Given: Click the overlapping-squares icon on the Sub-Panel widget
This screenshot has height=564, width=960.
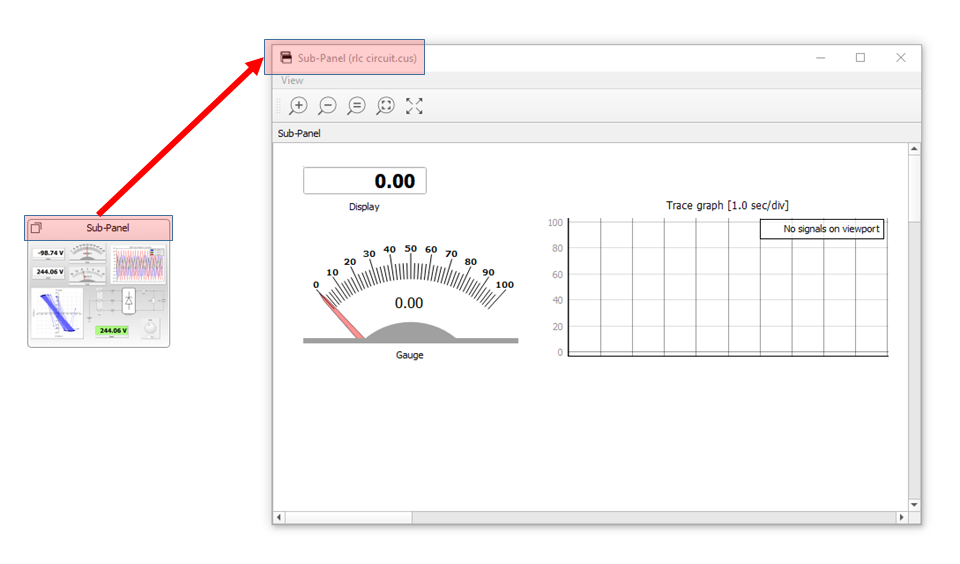Looking at the screenshot, I should (37, 228).
